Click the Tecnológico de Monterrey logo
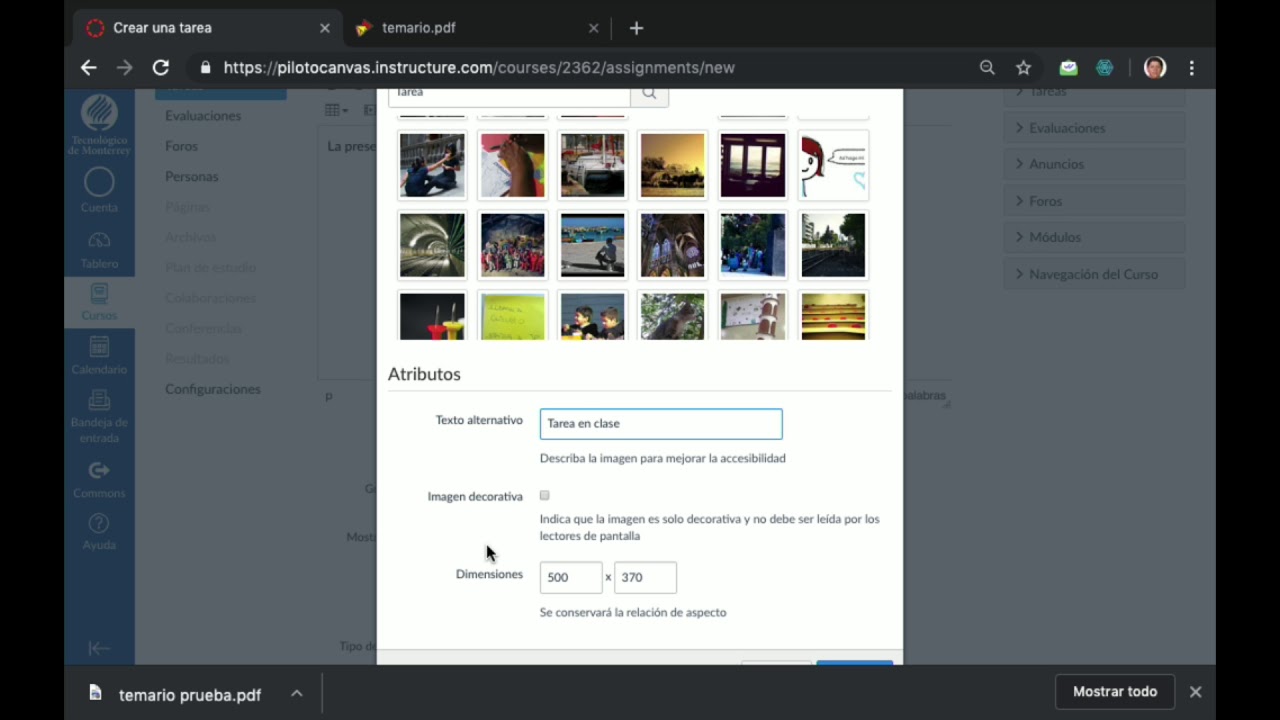Viewport: 1280px width, 720px height. (99, 125)
